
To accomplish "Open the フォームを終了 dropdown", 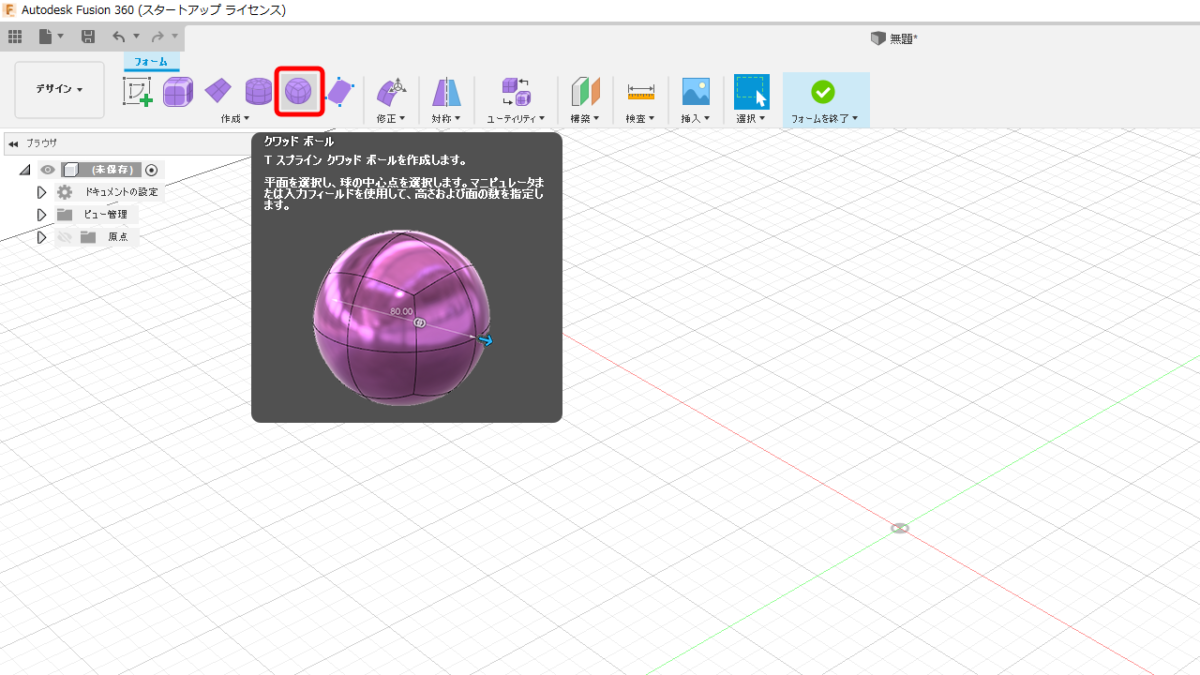I will (x=825, y=118).
